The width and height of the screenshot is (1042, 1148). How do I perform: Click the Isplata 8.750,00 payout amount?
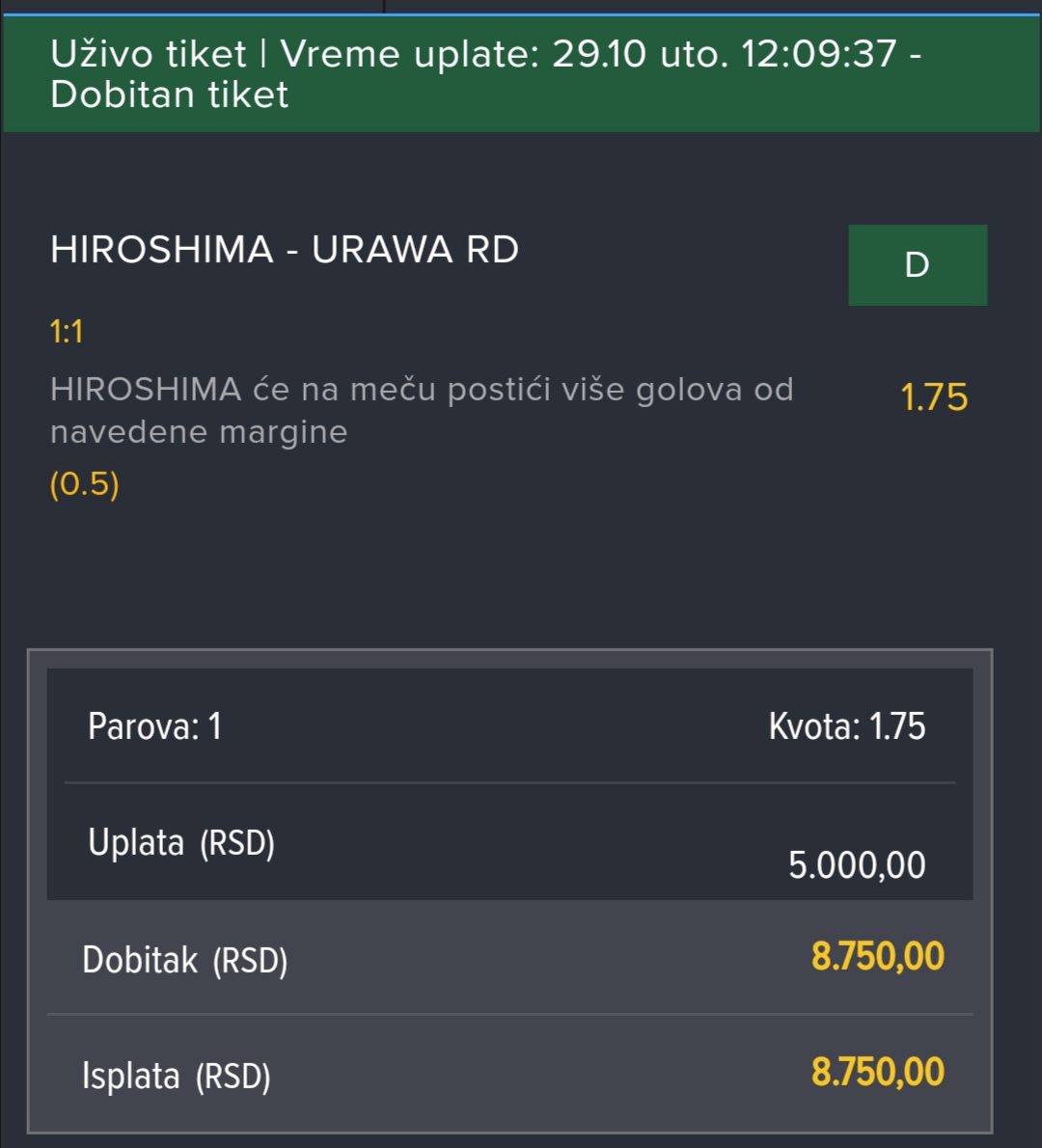tap(877, 1073)
